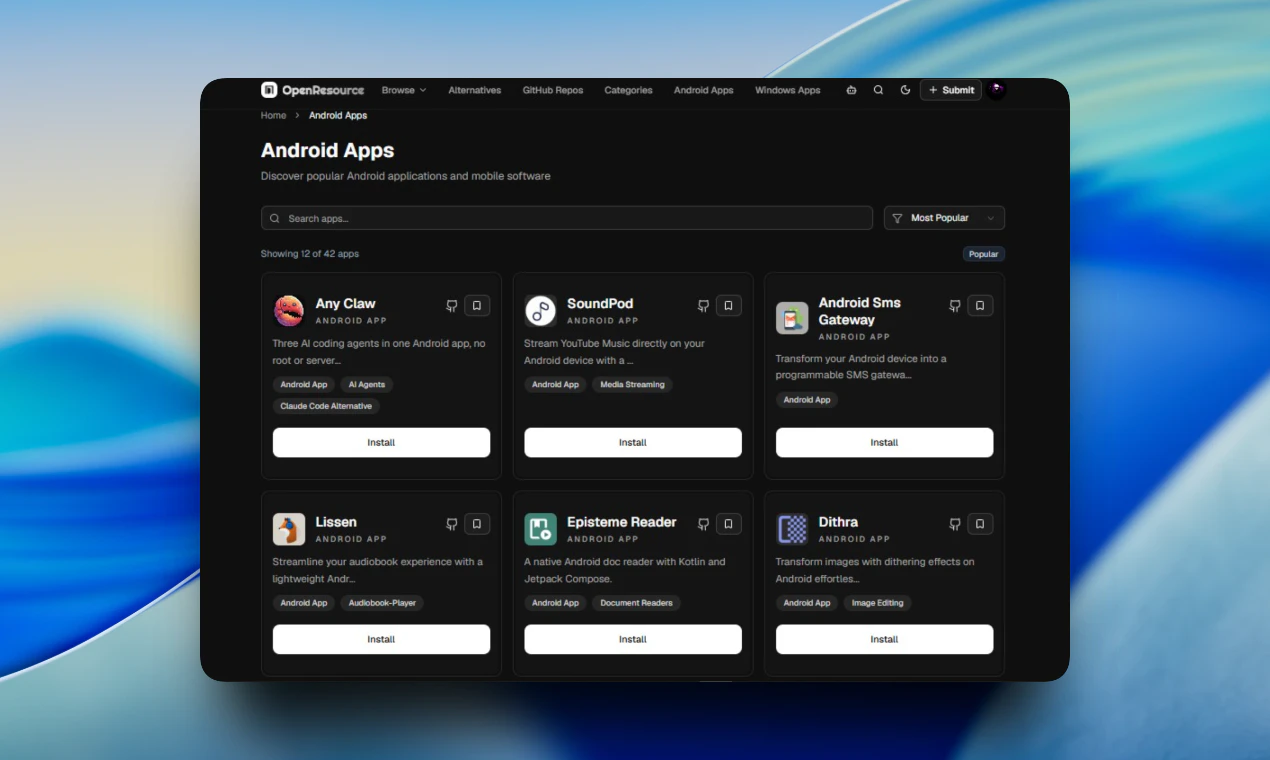Toggle the Popular filter badge
Screen dimensions: 1270x760
pyautogui.click(x=983, y=254)
